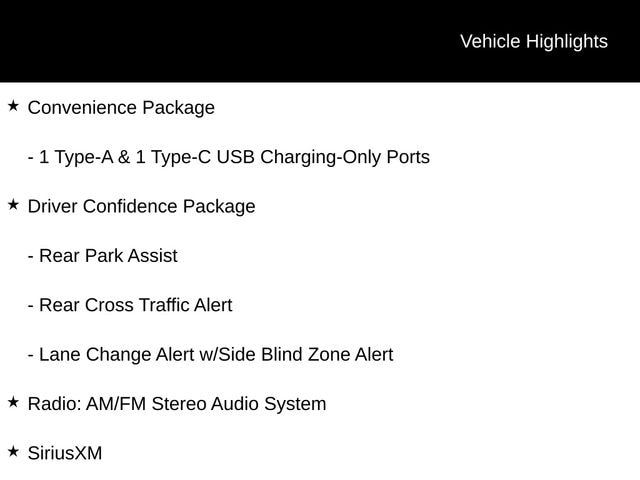Click the star bullet next to Radio: AM/FM

pos(13,402)
